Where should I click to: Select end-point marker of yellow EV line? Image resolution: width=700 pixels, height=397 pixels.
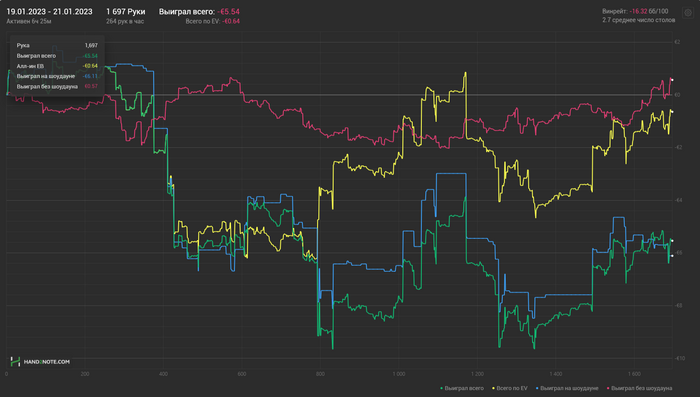pyautogui.click(x=672, y=112)
